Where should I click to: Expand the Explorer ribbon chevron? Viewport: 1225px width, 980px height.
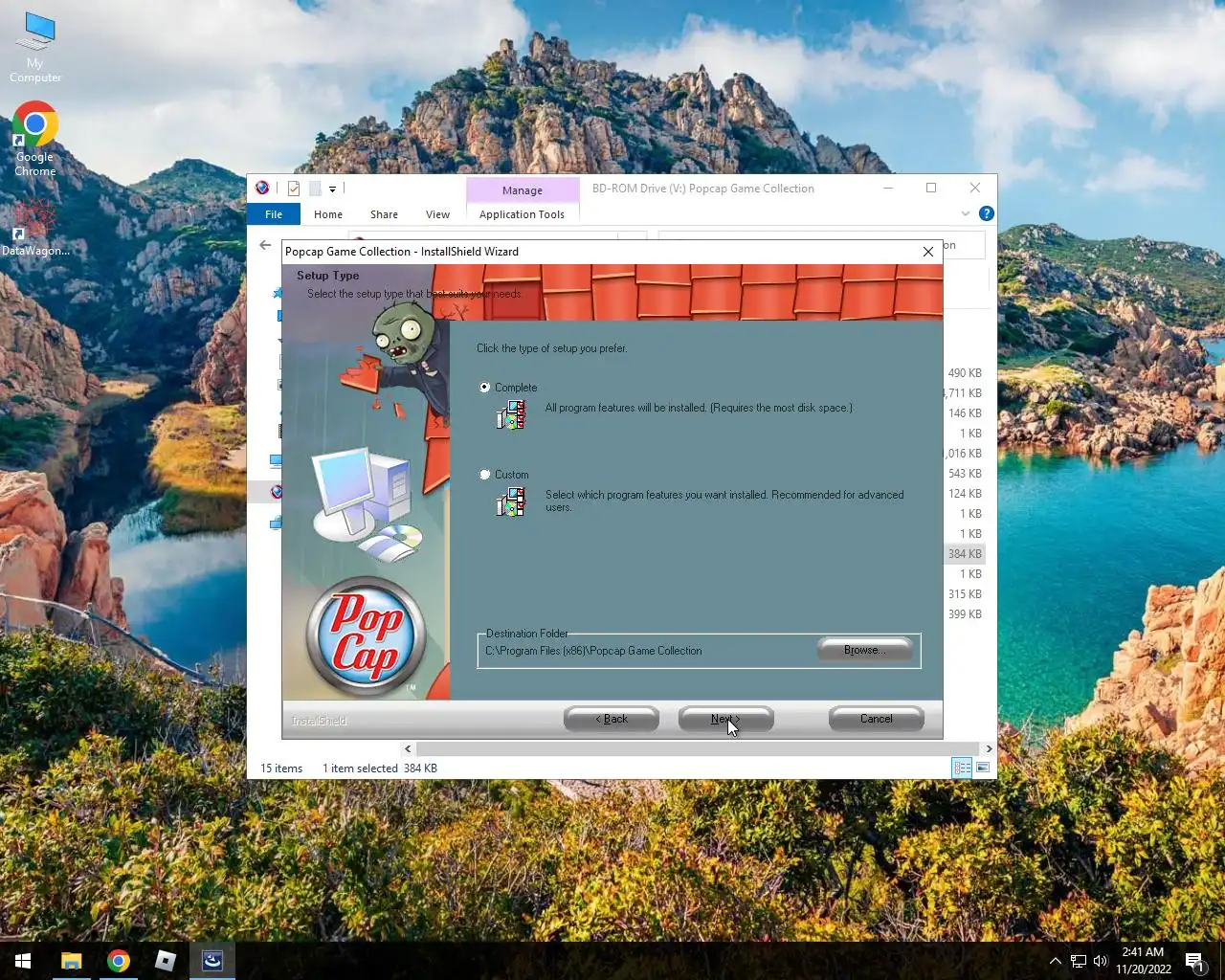coord(966,213)
